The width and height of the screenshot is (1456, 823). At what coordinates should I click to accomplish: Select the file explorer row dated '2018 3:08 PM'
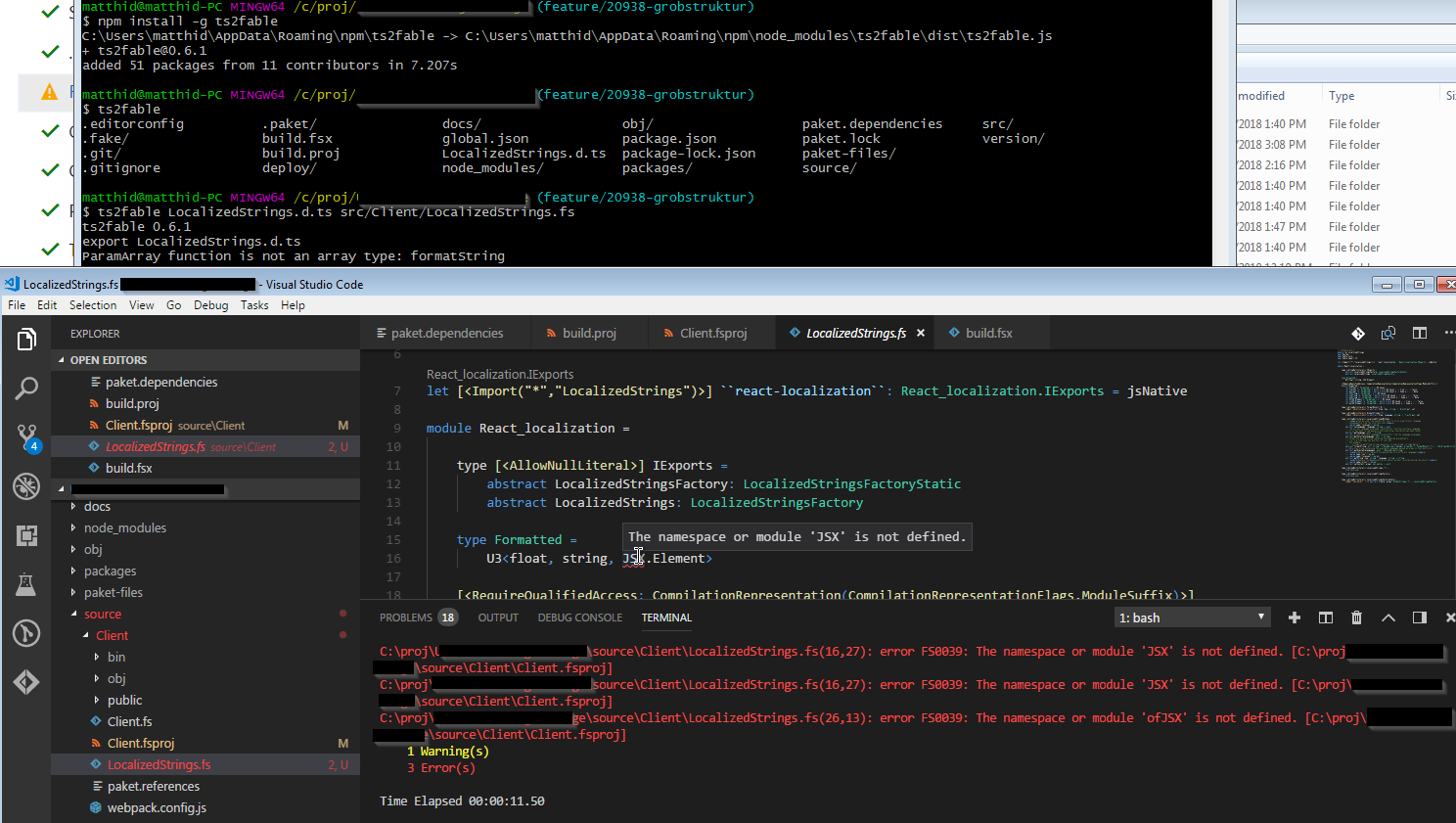tap(1345, 145)
